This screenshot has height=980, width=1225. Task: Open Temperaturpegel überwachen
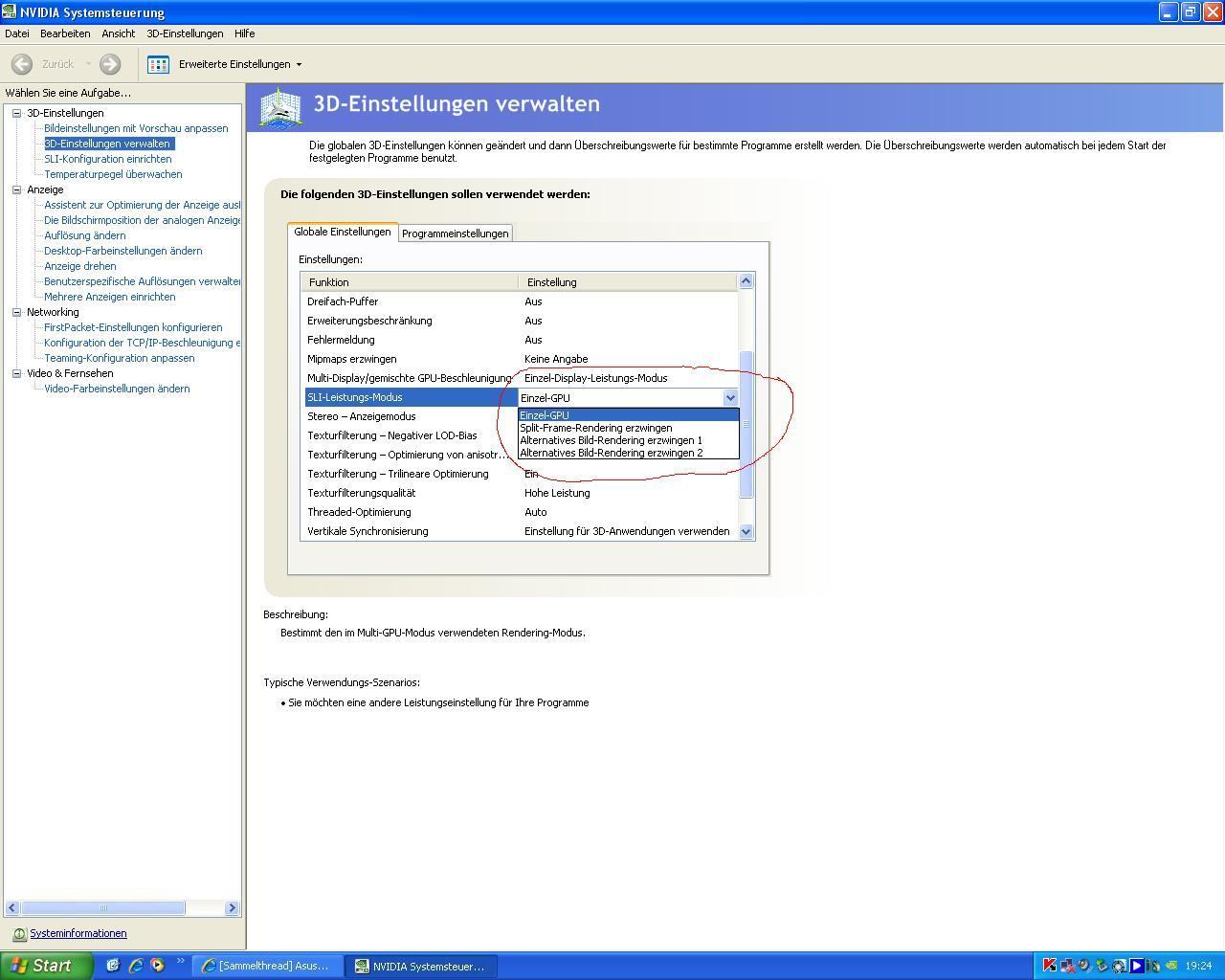[113, 174]
